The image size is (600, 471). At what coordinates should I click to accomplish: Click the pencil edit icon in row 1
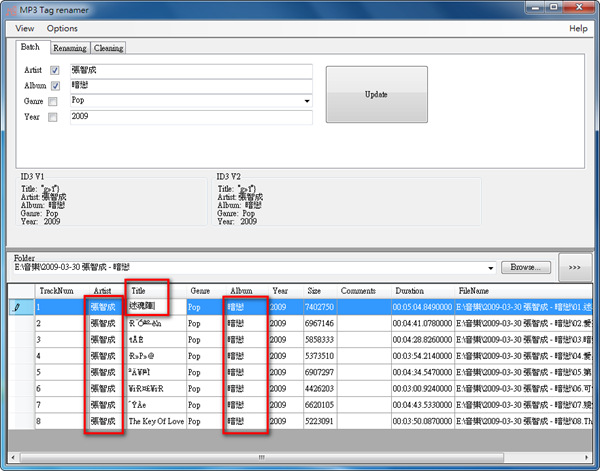tap(16, 307)
